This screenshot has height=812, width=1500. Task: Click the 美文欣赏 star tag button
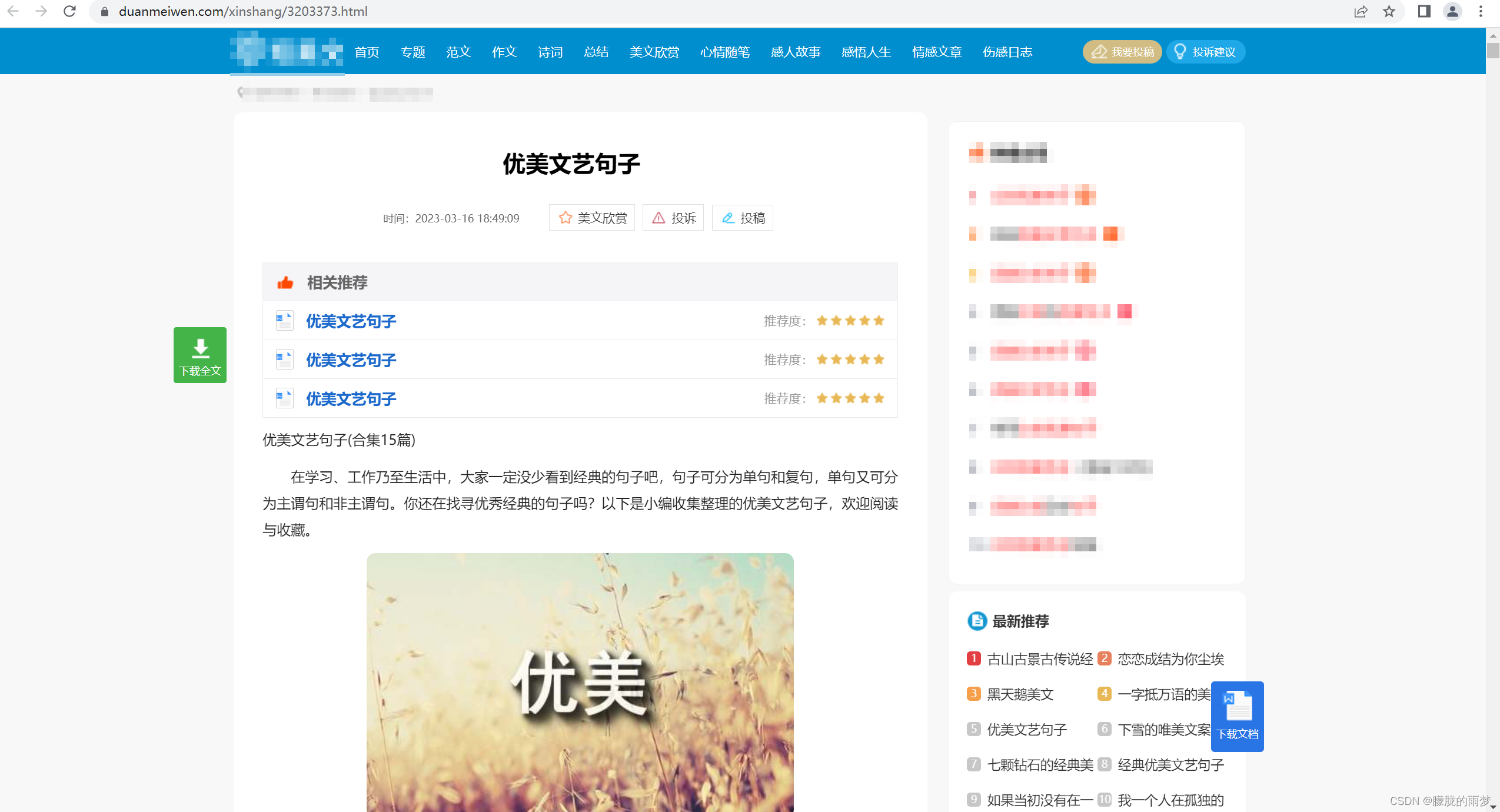[x=592, y=218]
